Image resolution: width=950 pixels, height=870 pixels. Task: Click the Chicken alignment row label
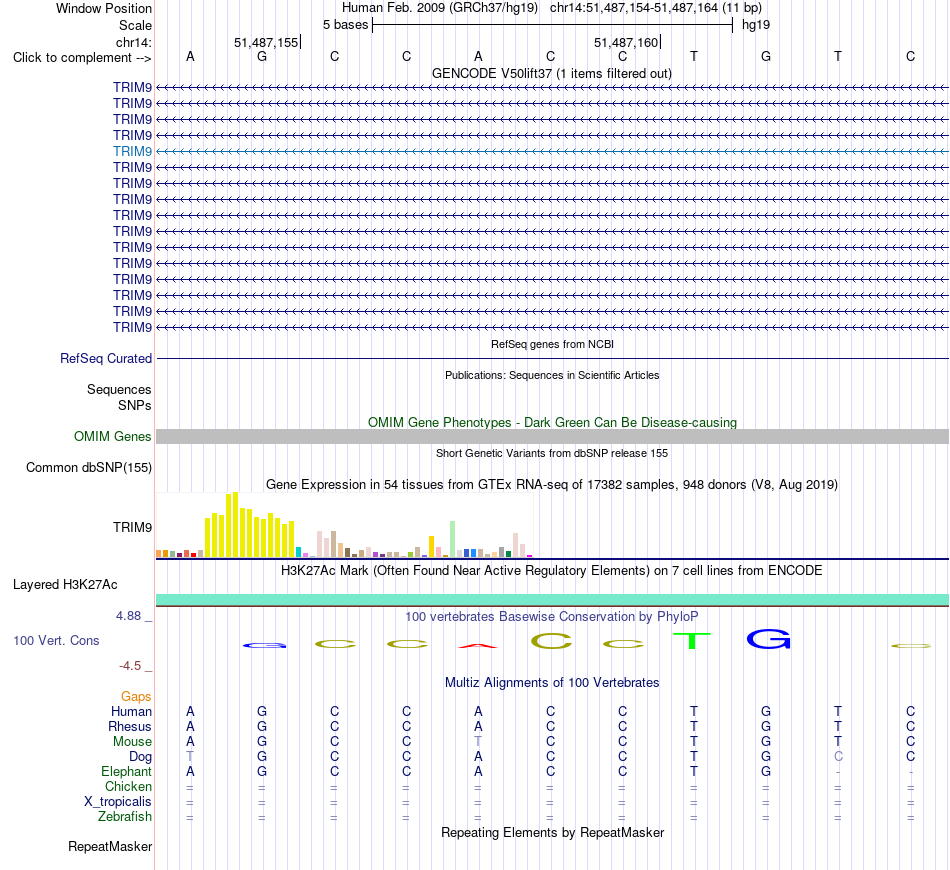(128, 786)
